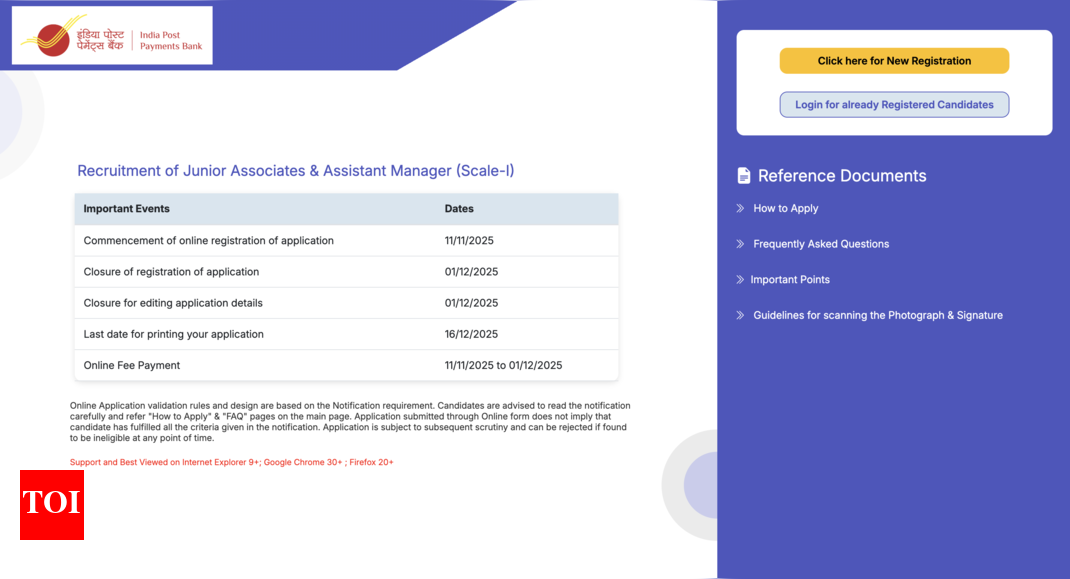
Task: Click the Reference Documents page icon
Action: [743, 175]
